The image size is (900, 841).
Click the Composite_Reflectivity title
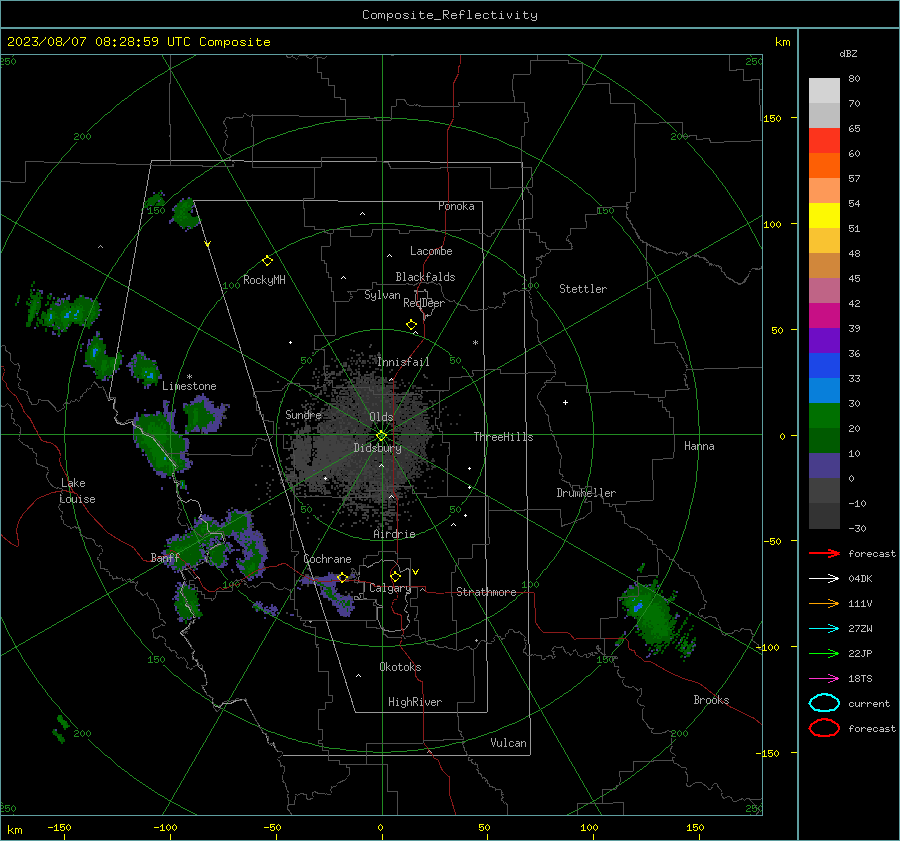(450, 15)
